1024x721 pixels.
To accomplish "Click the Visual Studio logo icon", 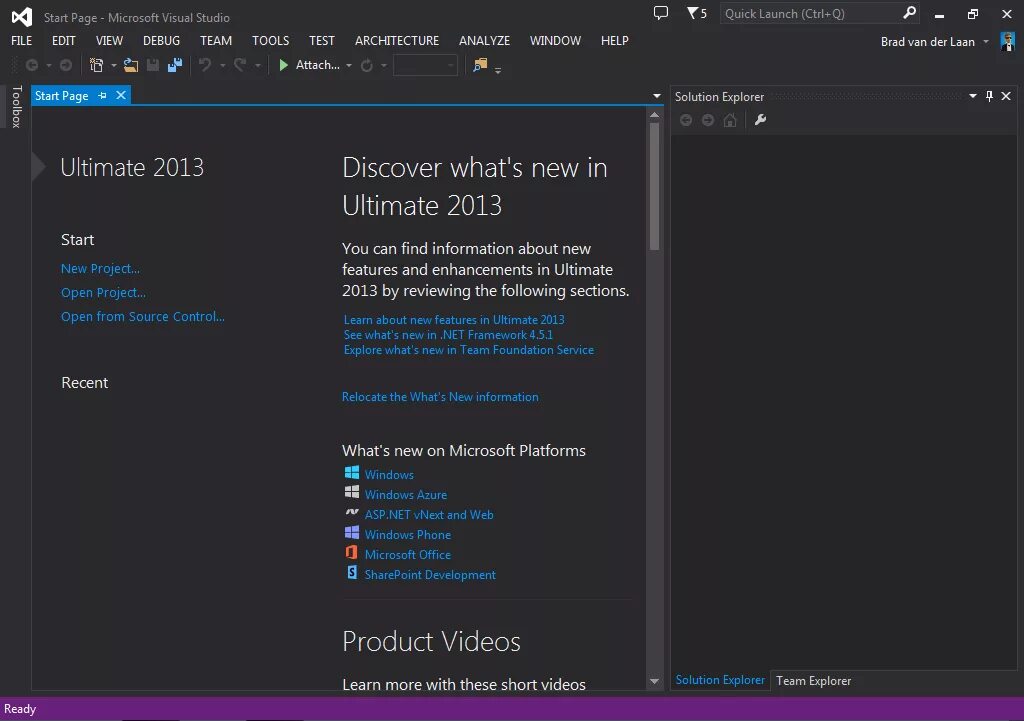I will tap(22, 17).
